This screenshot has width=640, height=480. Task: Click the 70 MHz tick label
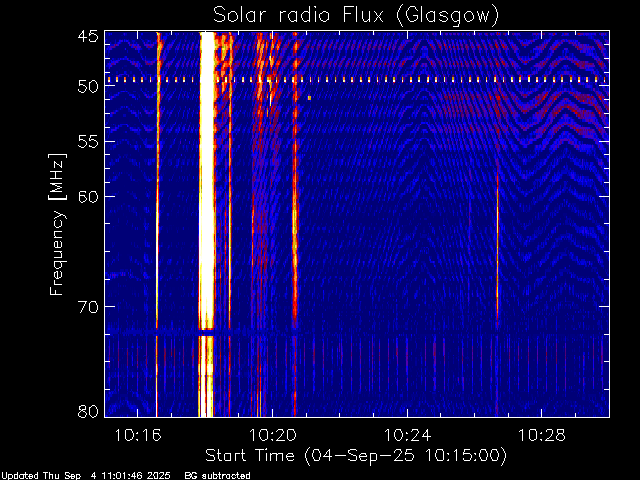[88, 306]
